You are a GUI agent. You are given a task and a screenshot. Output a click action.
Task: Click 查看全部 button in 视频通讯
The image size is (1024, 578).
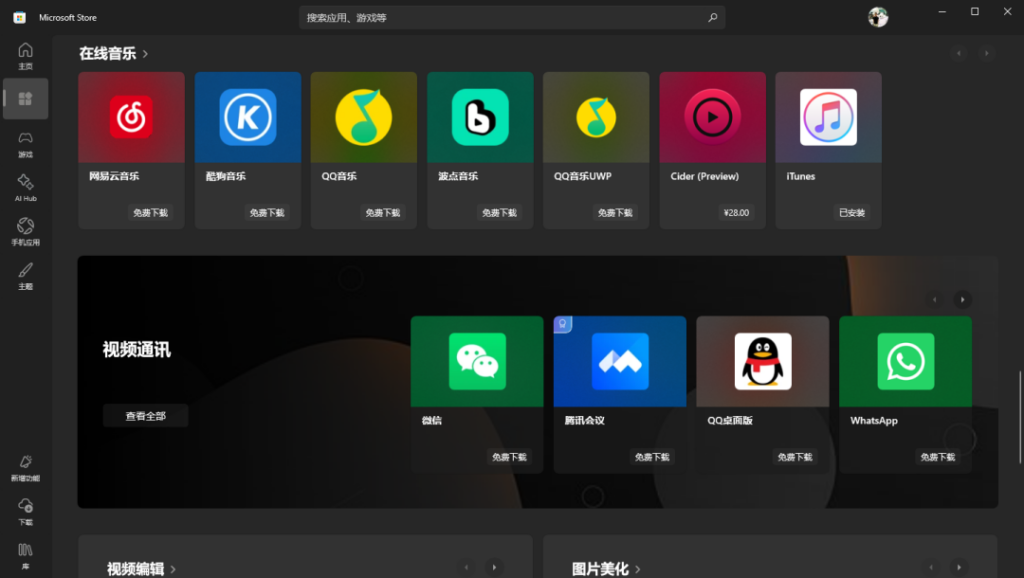click(146, 416)
